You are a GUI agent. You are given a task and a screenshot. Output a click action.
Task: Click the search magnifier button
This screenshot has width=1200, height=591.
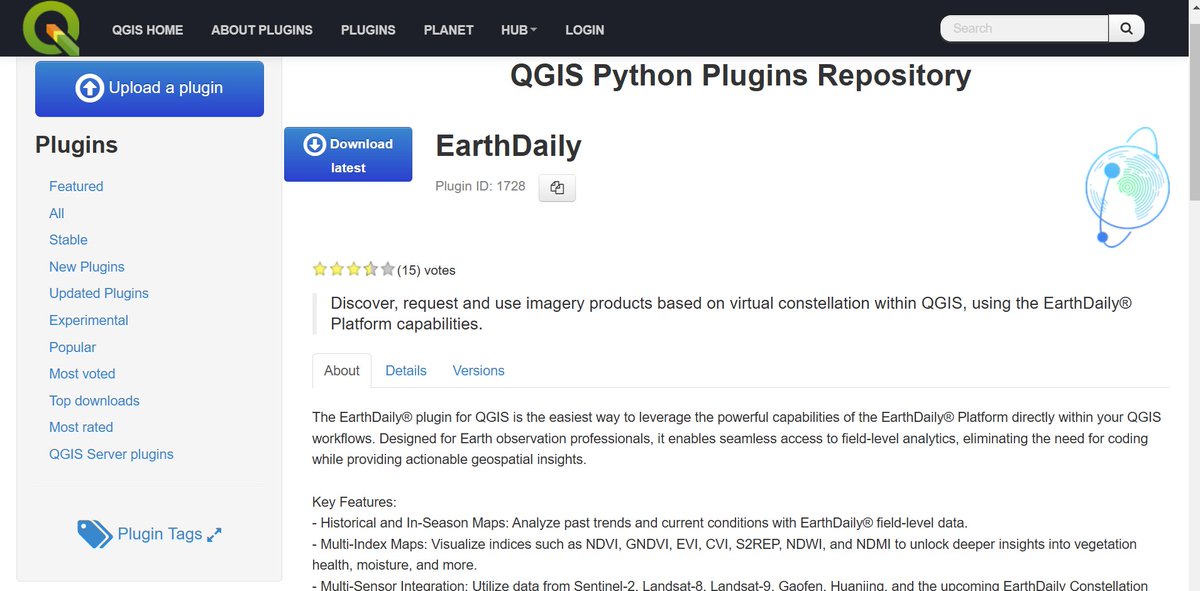1126,28
